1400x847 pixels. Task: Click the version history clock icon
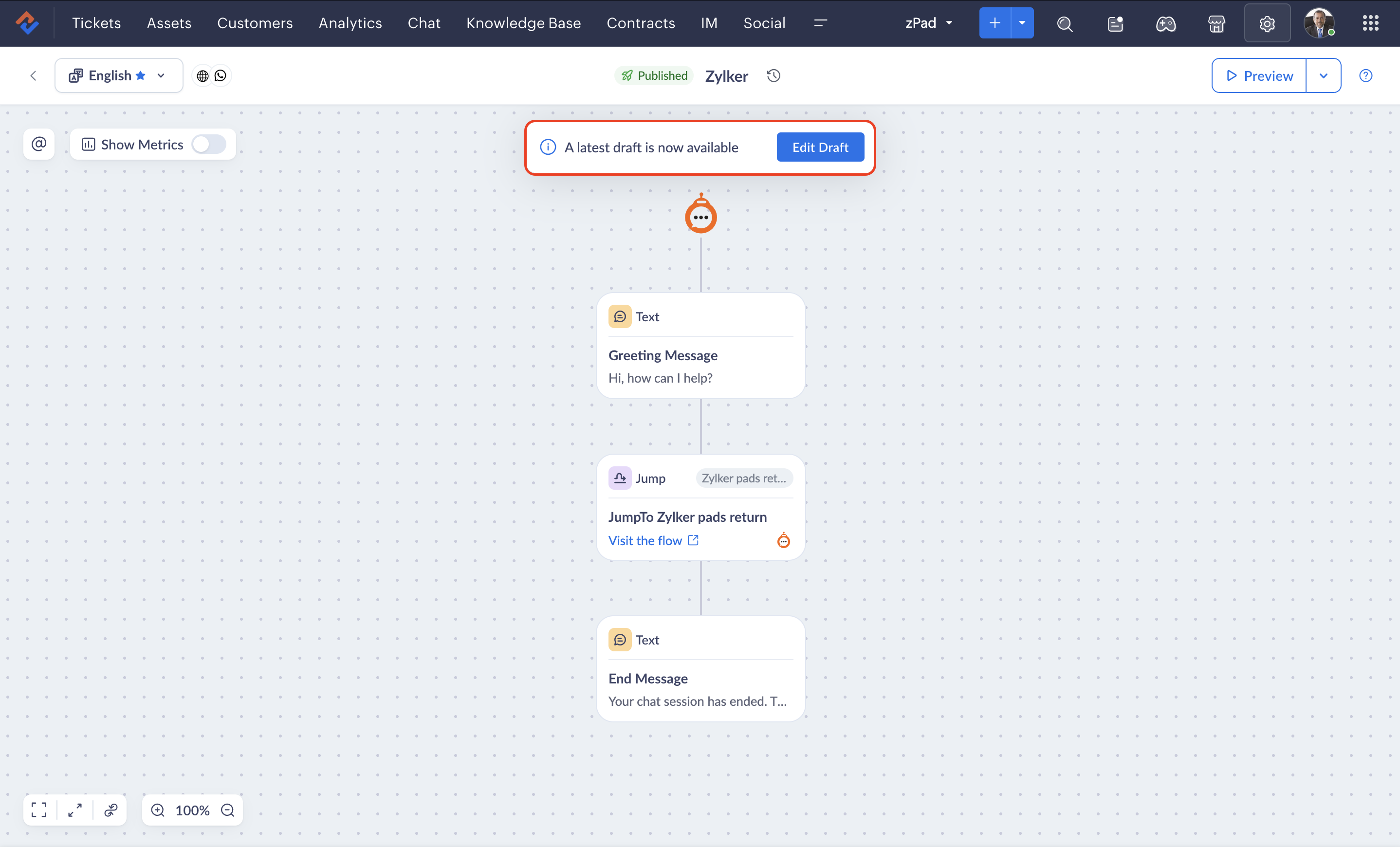pyautogui.click(x=774, y=75)
